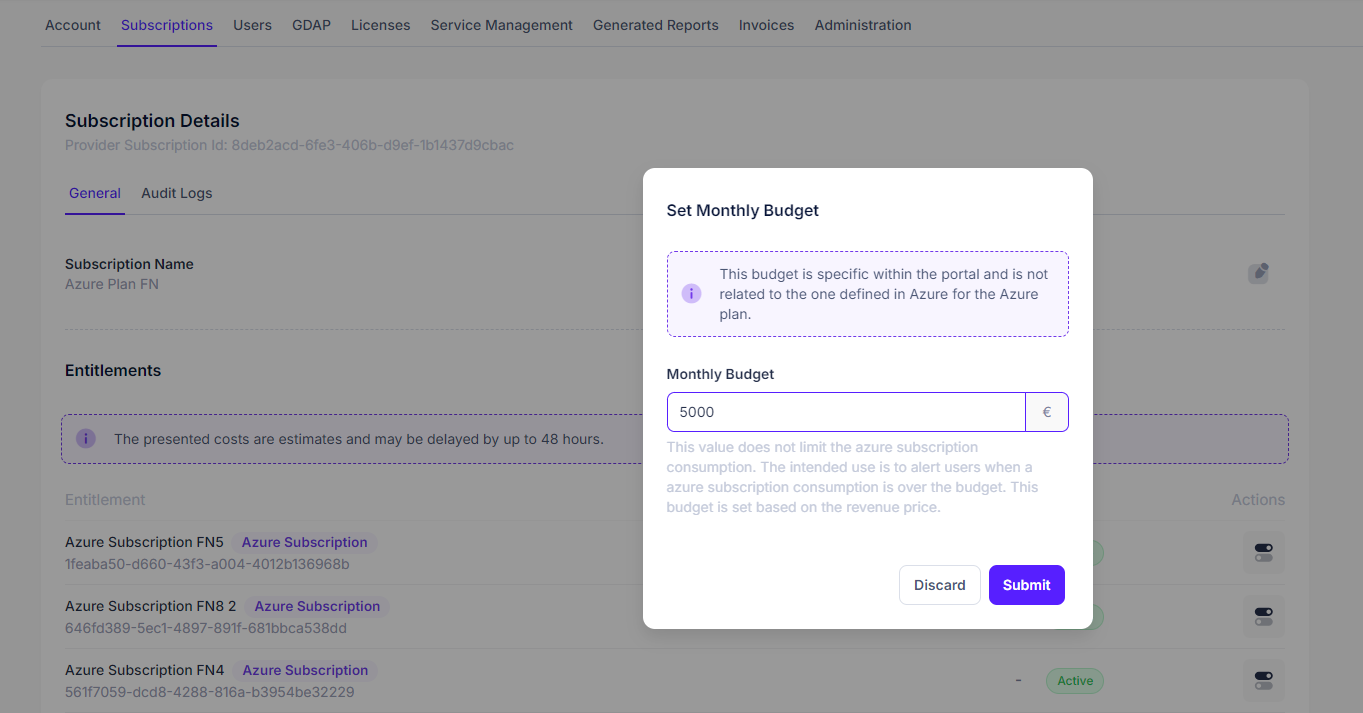Open the Account tab

73,25
